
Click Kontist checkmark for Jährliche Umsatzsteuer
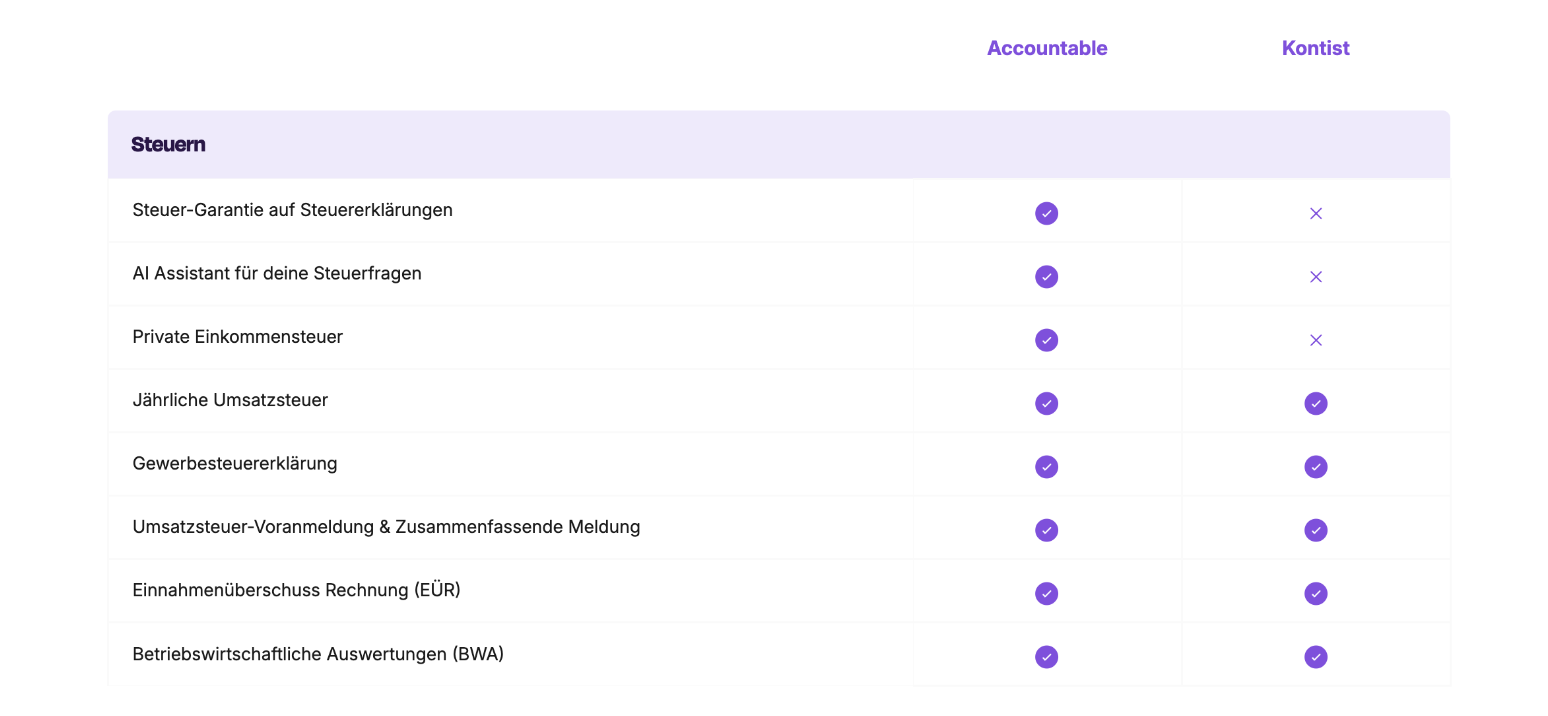tap(1315, 403)
